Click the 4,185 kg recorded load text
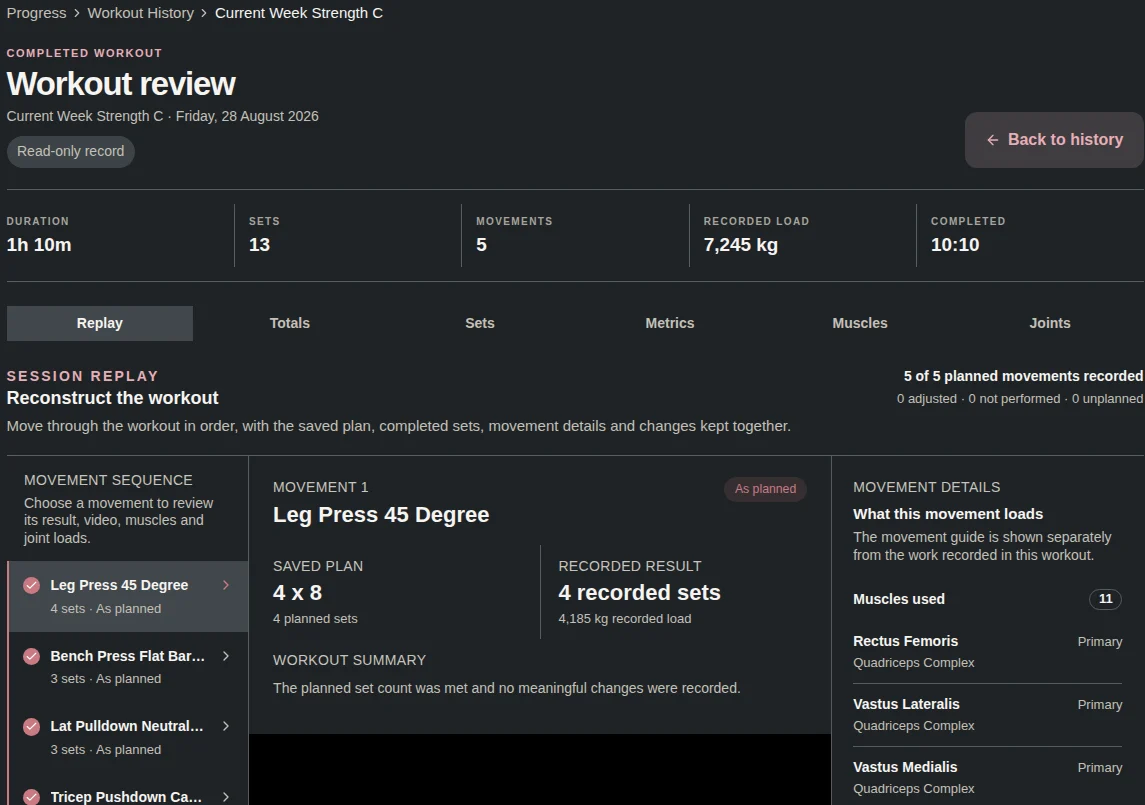The height and width of the screenshot is (805, 1145). tap(624, 619)
